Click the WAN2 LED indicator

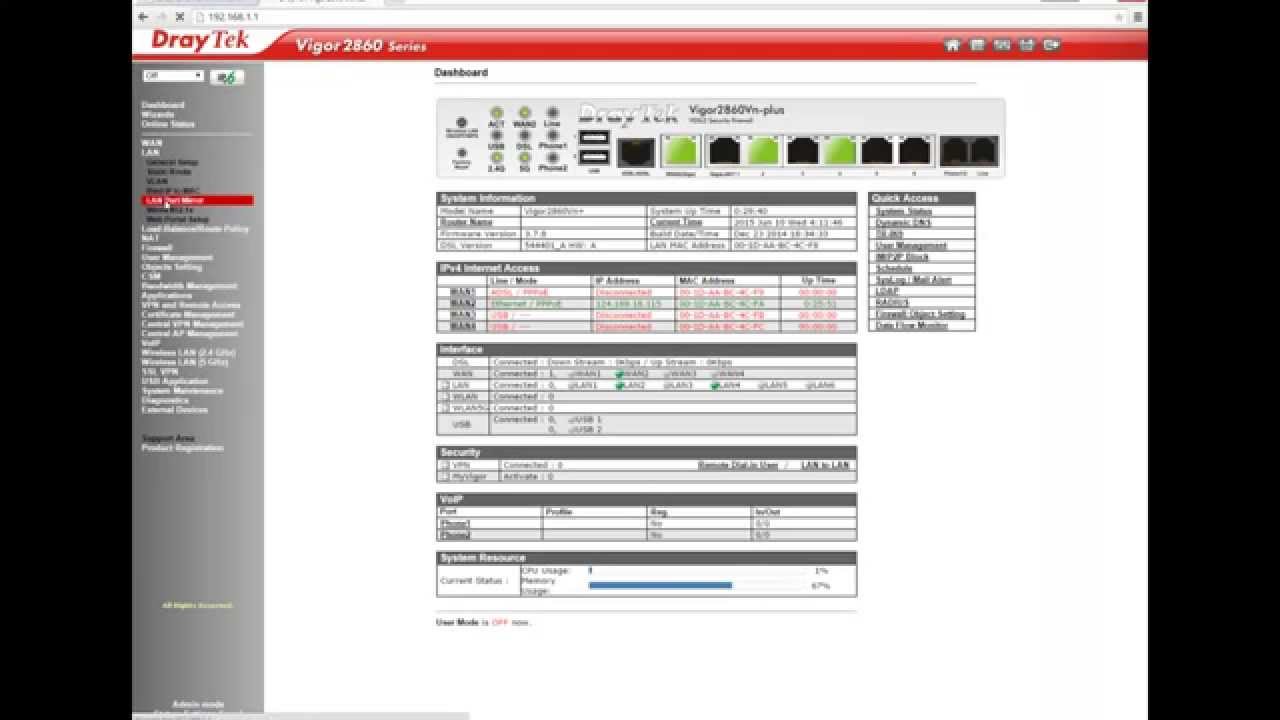[x=524, y=113]
